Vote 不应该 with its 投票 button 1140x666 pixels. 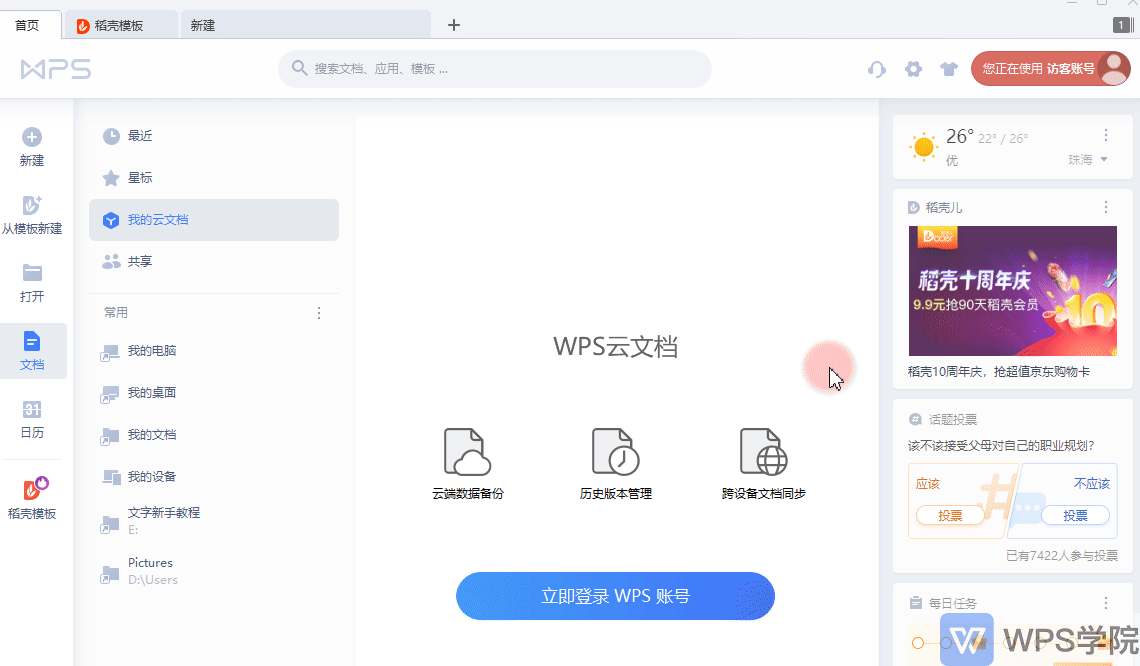pyautogui.click(x=1075, y=515)
